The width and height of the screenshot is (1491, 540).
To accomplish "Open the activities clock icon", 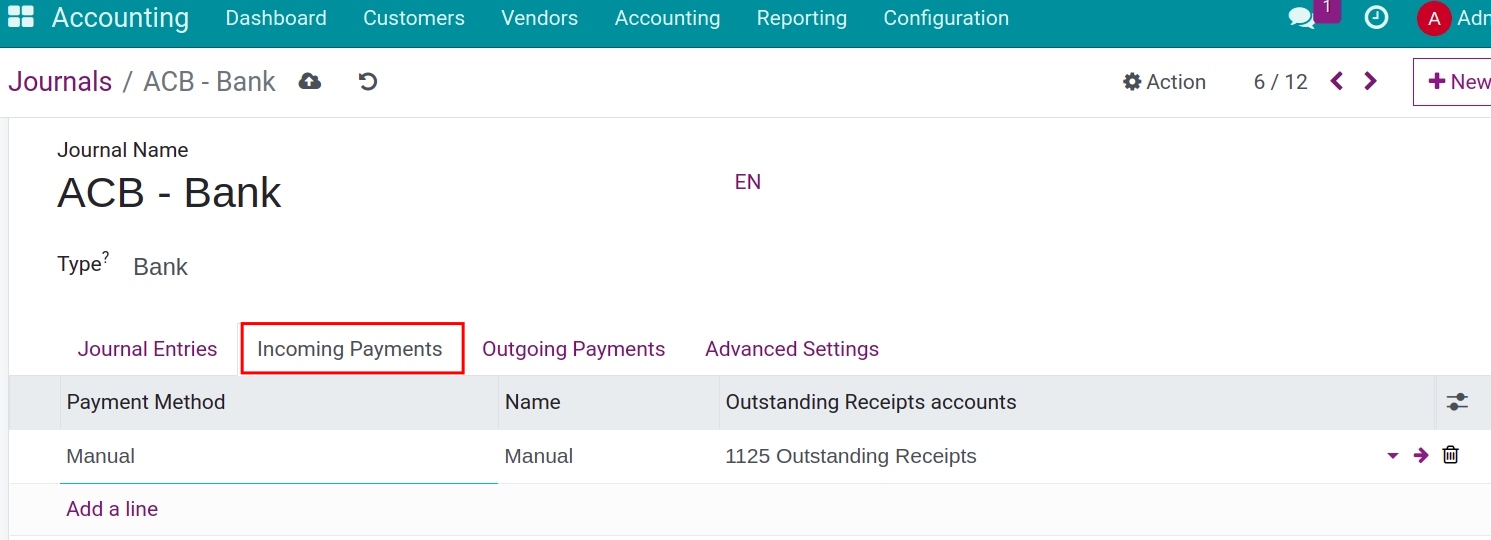I will coord(1376,17).
